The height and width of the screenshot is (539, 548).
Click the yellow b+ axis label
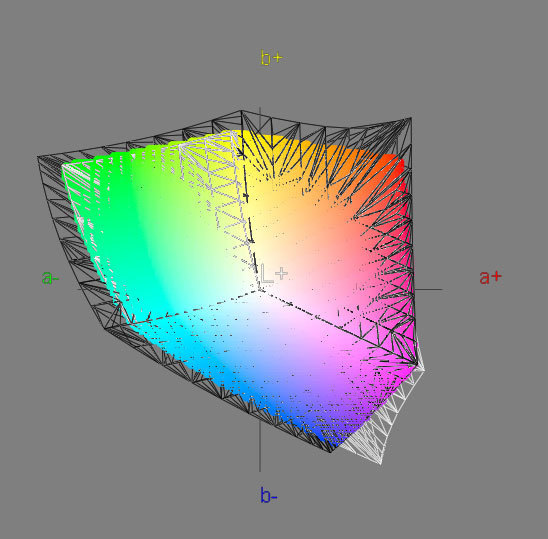[x=271, y=58]
